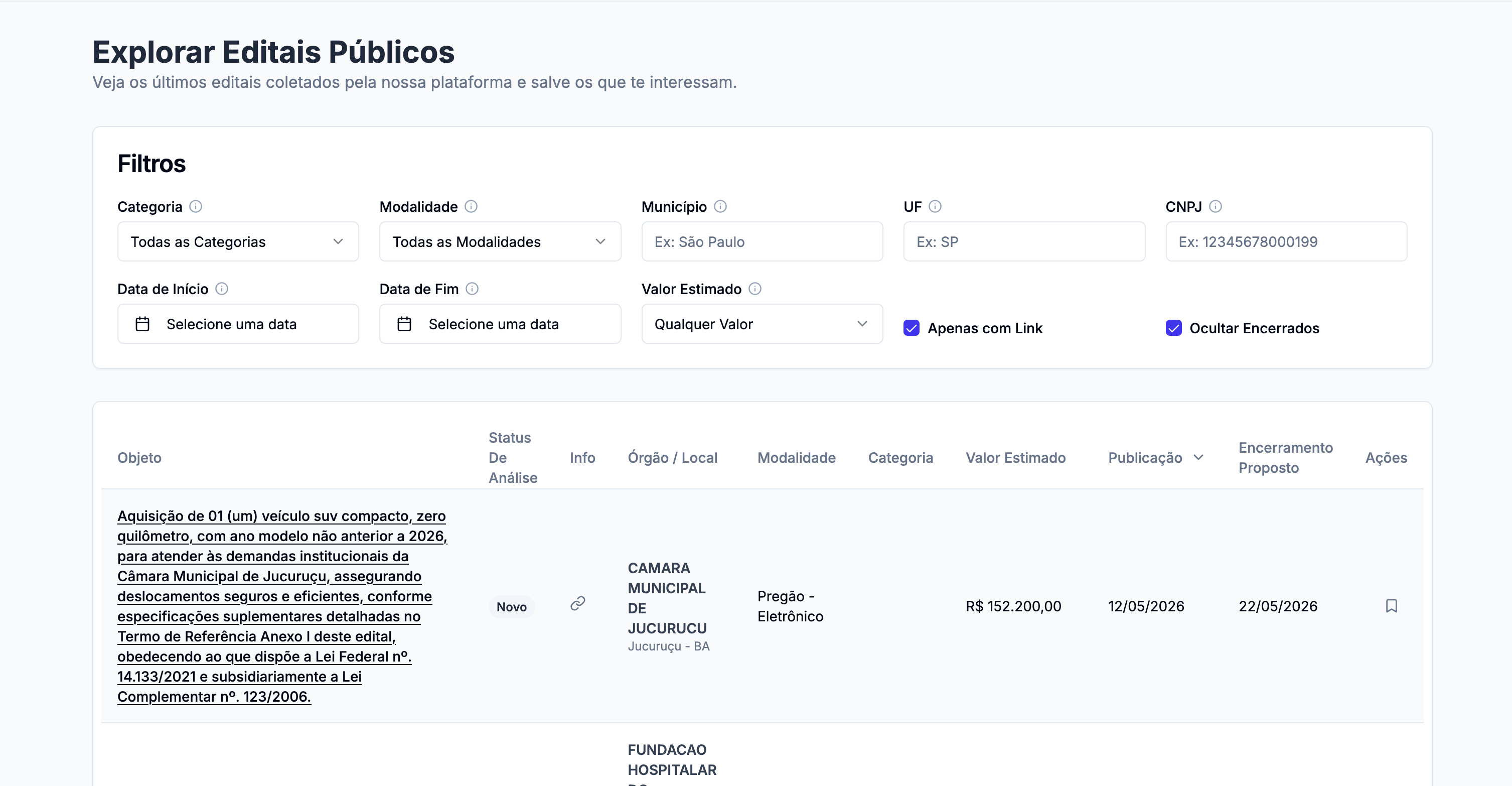Screen dimensions: 1512x786
Task: Click the 12/05/2026 publication date
Action: [1146, 606]
